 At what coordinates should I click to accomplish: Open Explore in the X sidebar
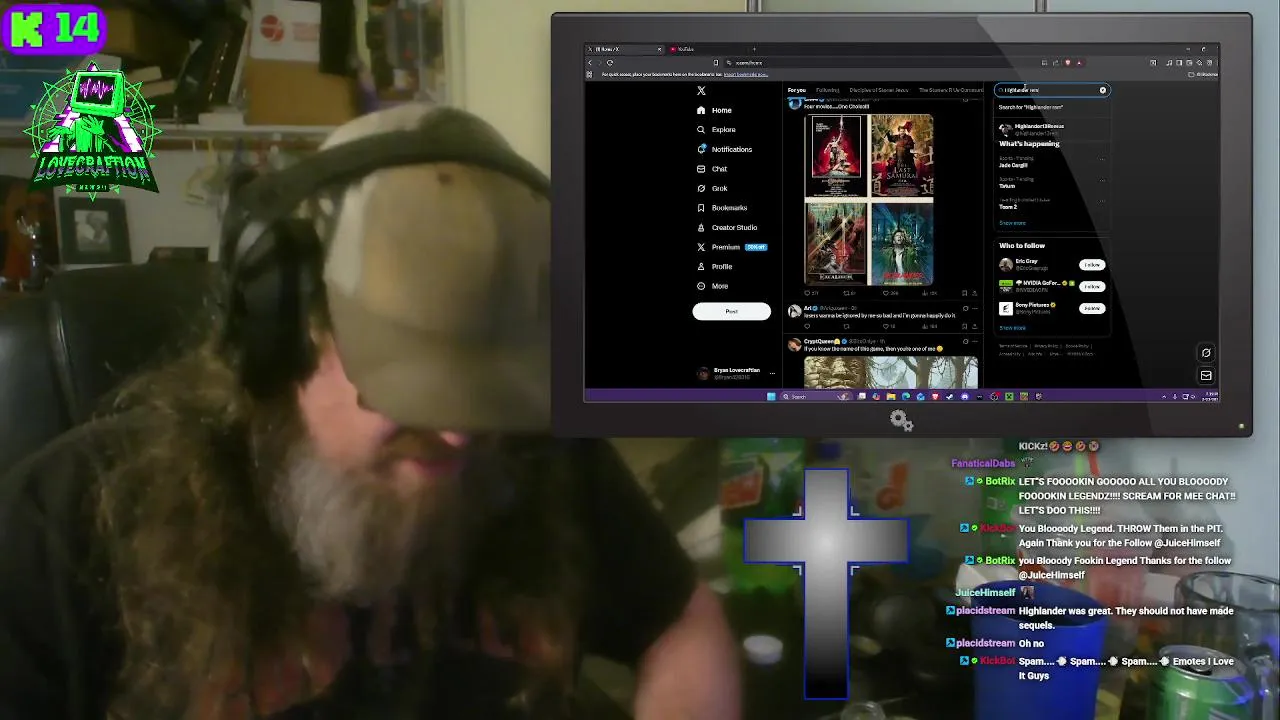716,130
